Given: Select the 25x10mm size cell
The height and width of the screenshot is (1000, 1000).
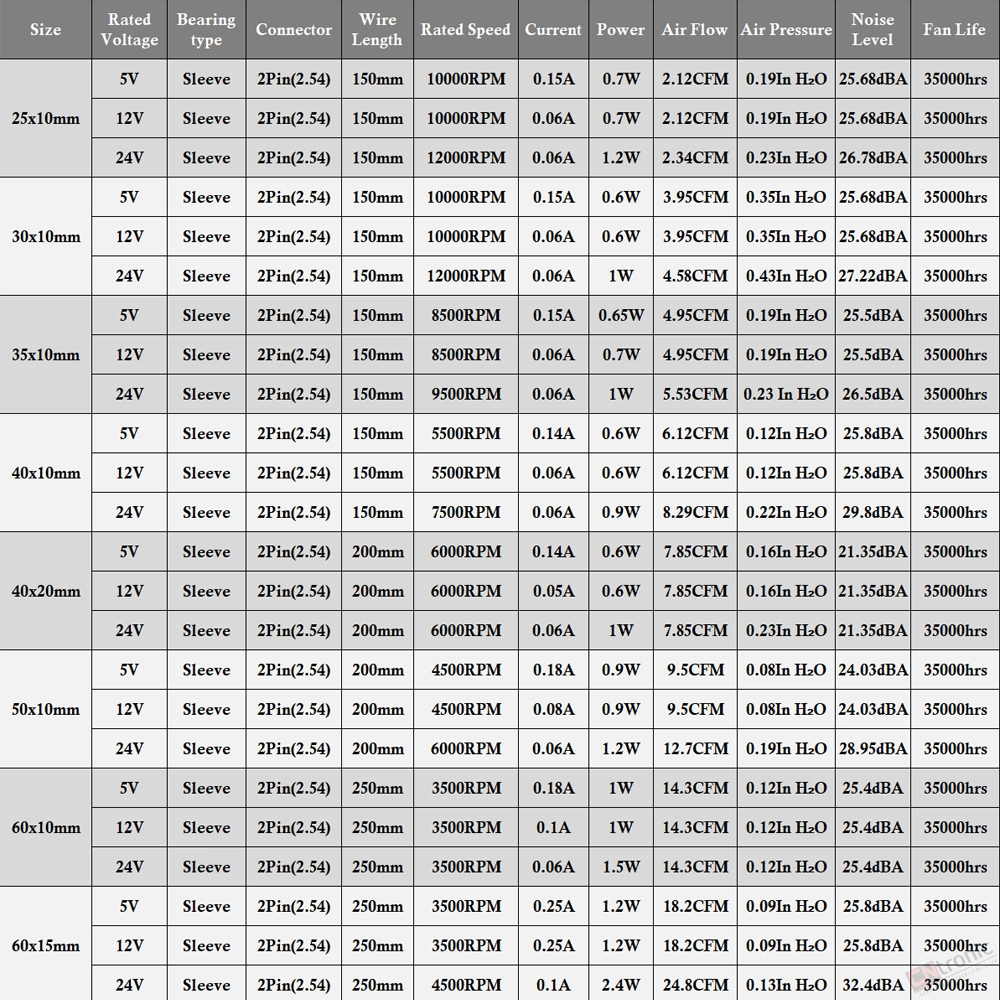Looking at the screenshot, I should click(45, 118).
